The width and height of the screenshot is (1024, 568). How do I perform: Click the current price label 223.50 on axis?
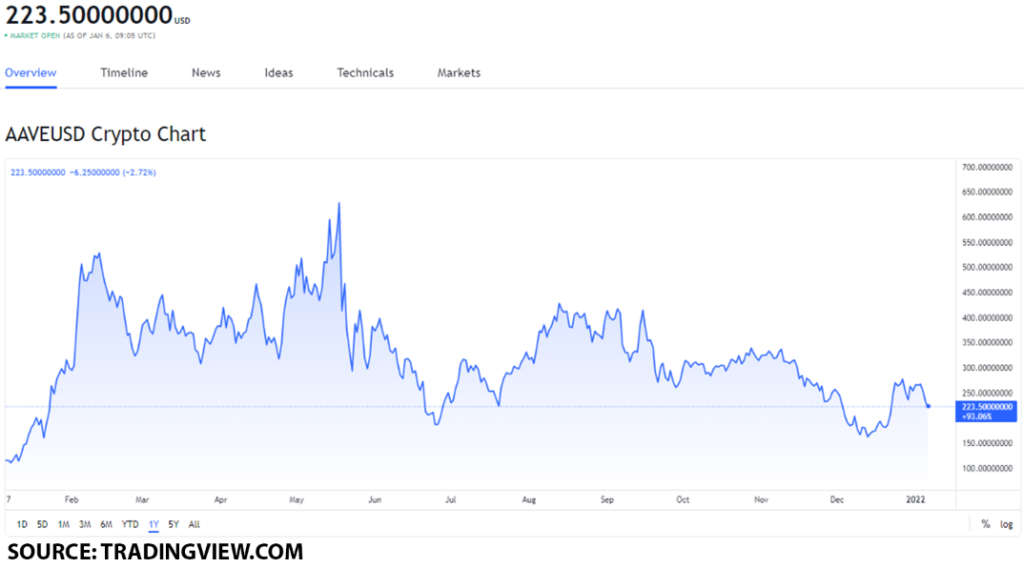tap(986, 411)
